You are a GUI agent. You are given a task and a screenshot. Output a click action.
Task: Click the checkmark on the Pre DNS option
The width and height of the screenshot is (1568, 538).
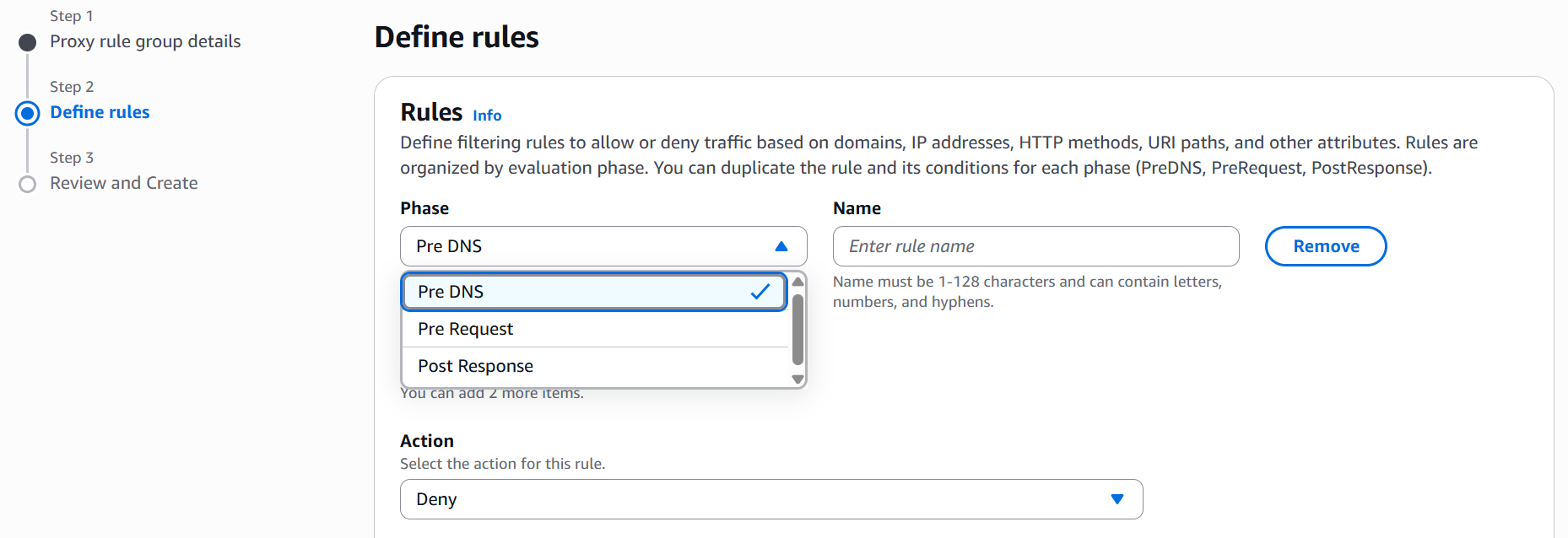click(x=760, y=292)
